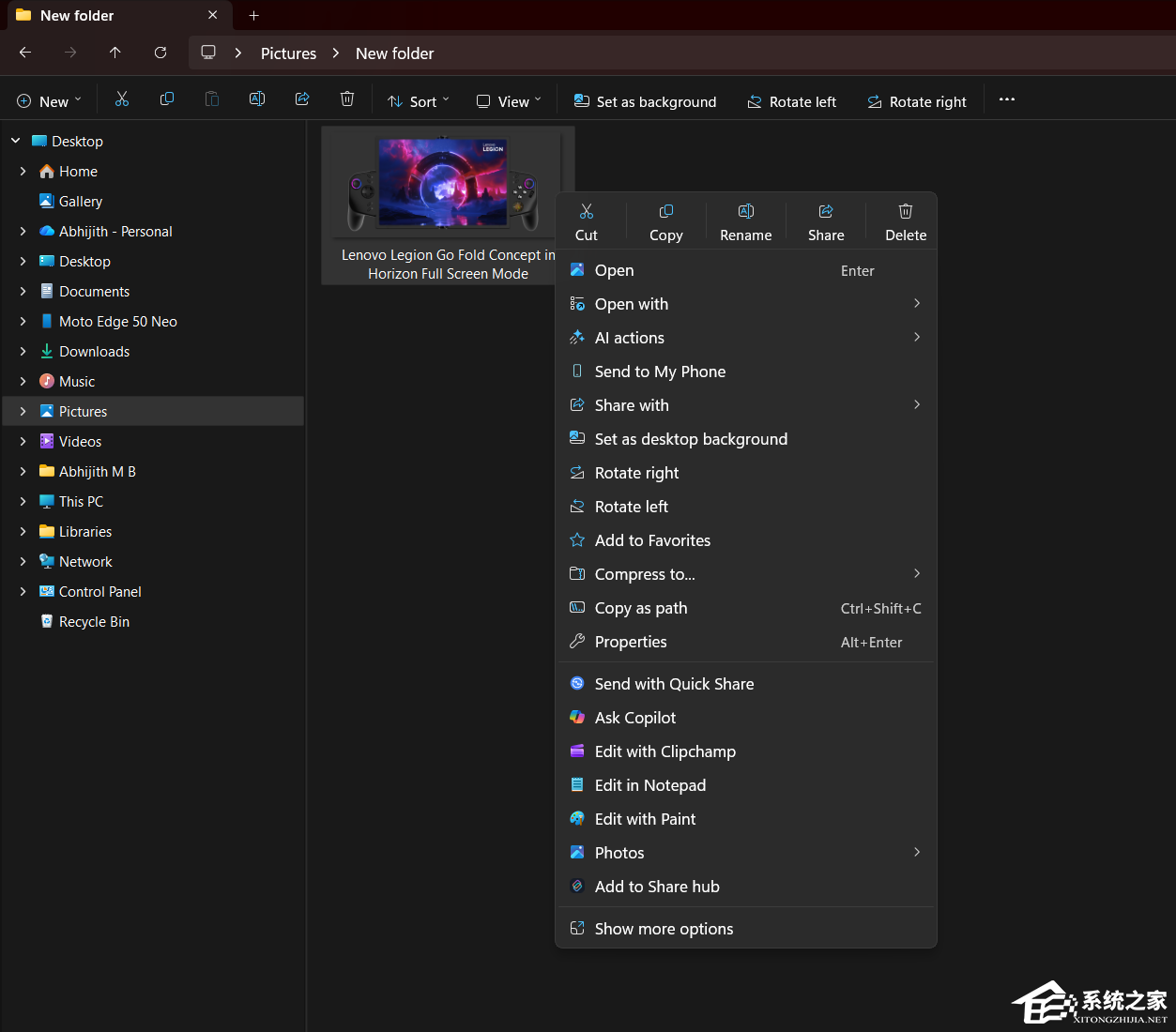Image resolution: width=1176 pixels, height=1032 pixels.
Task: Expand the Photos submenu
Action: 746,853
